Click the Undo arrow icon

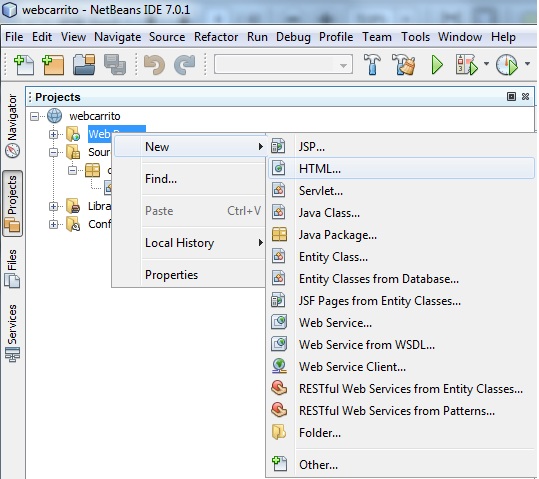click(x=154, y=65)
